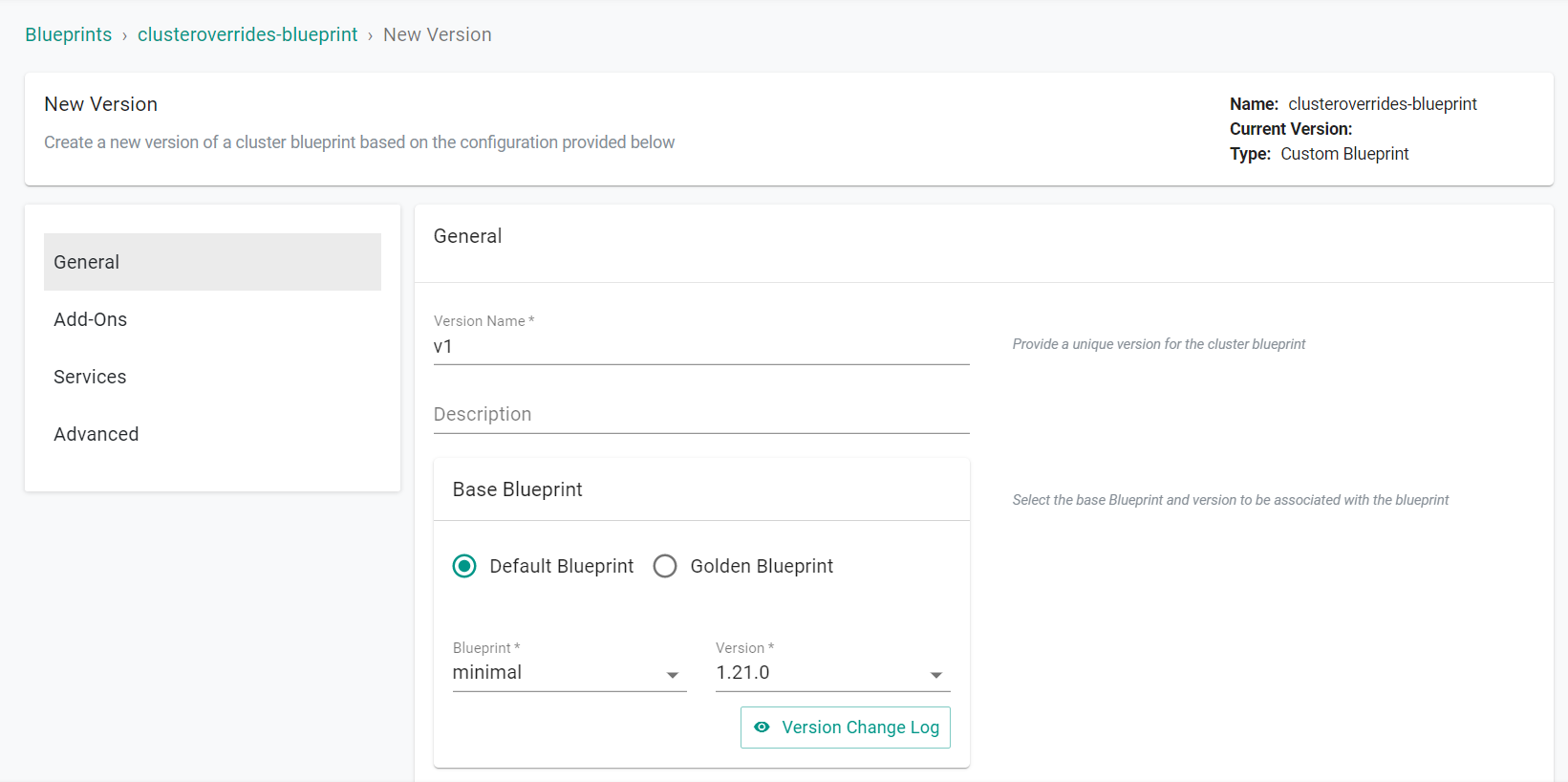Focus the Description input field

[701, 415]
